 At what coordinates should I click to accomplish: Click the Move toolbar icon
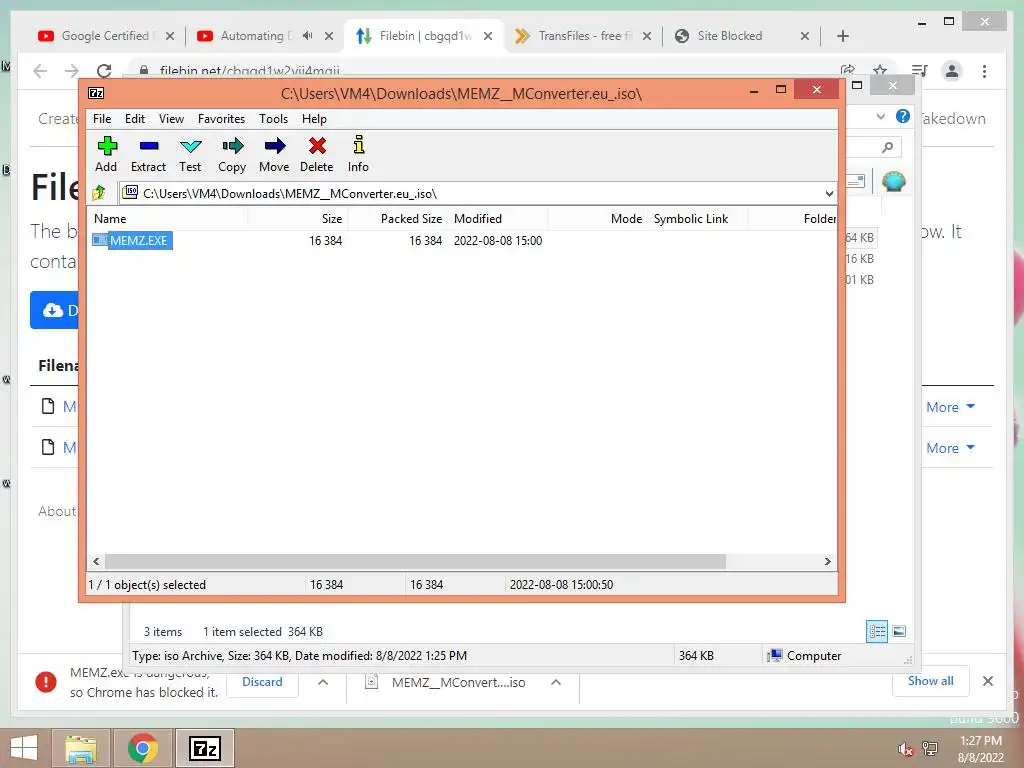[x=274, y=154]
